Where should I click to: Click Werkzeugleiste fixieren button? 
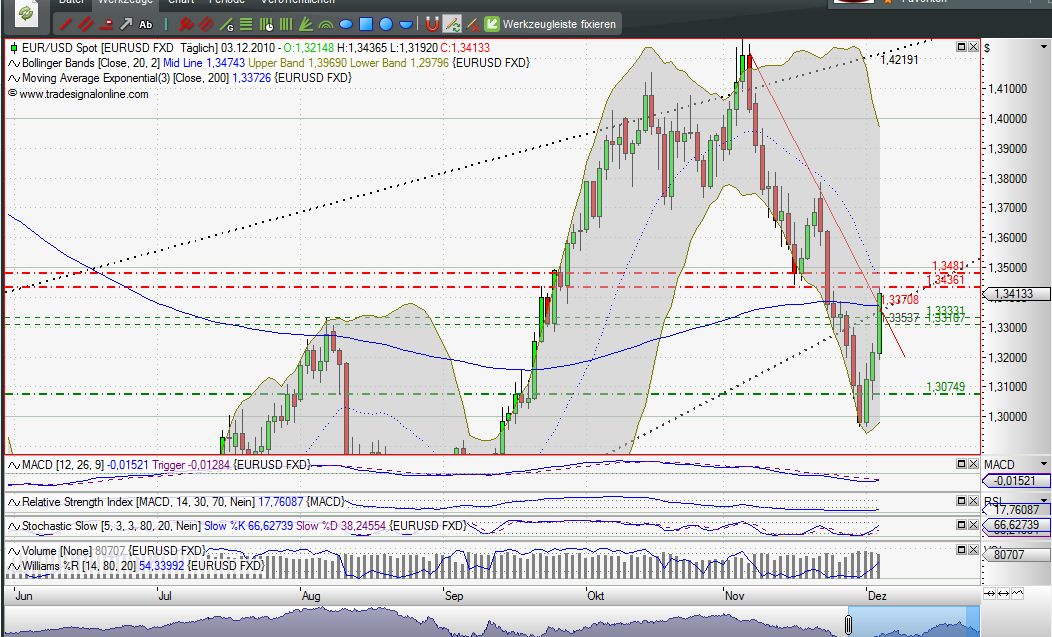(550, 24)
